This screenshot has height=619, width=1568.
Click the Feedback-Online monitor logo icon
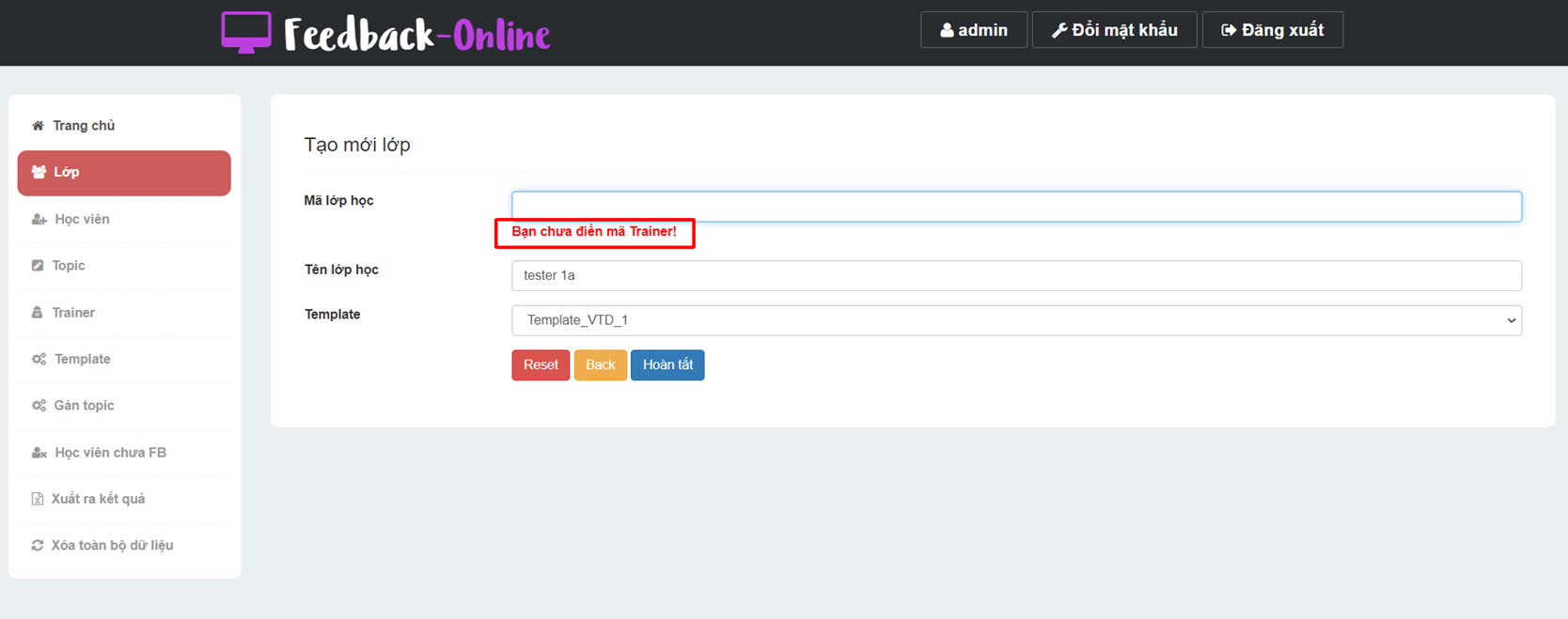tap(246, 33)
